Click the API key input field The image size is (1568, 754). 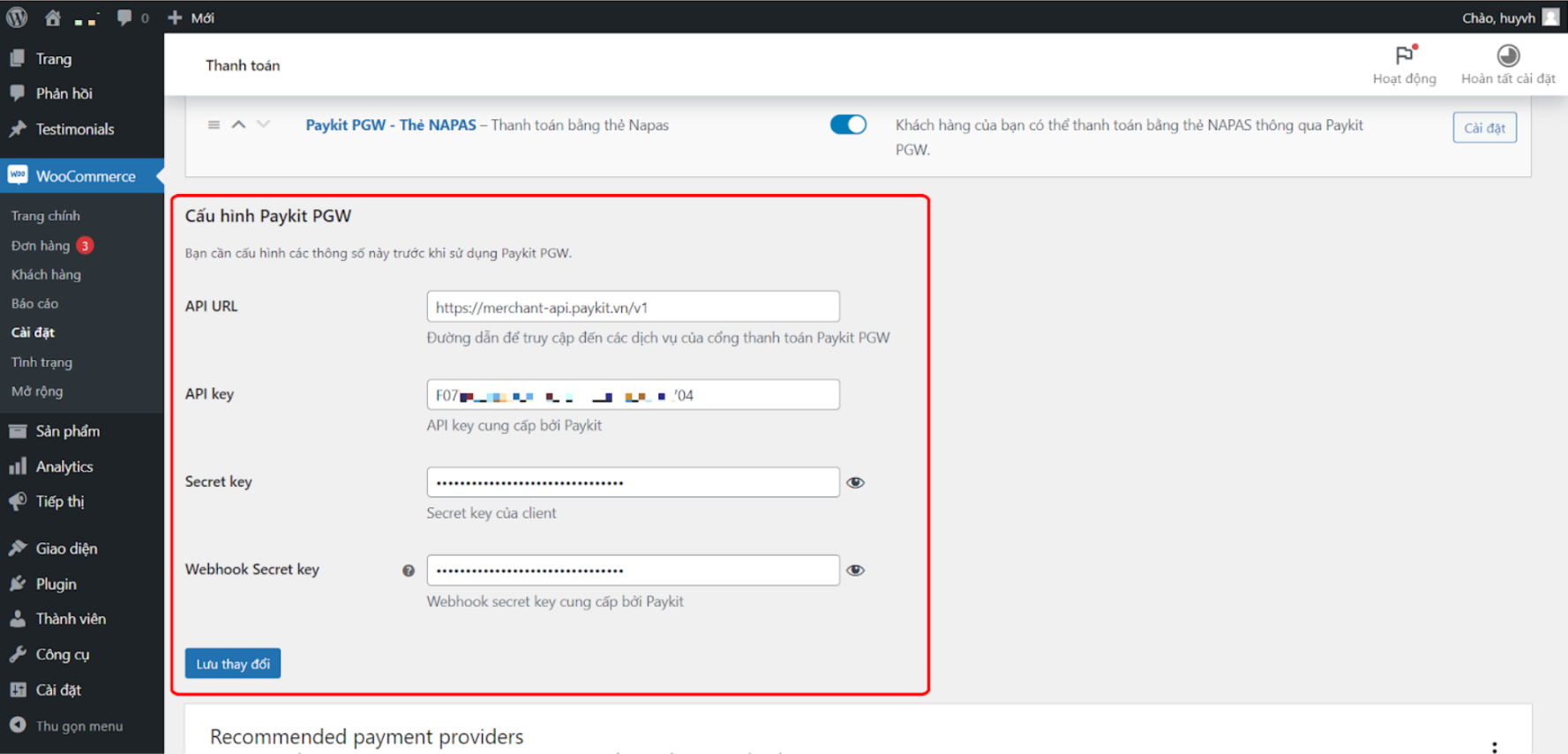coord(633,394)
